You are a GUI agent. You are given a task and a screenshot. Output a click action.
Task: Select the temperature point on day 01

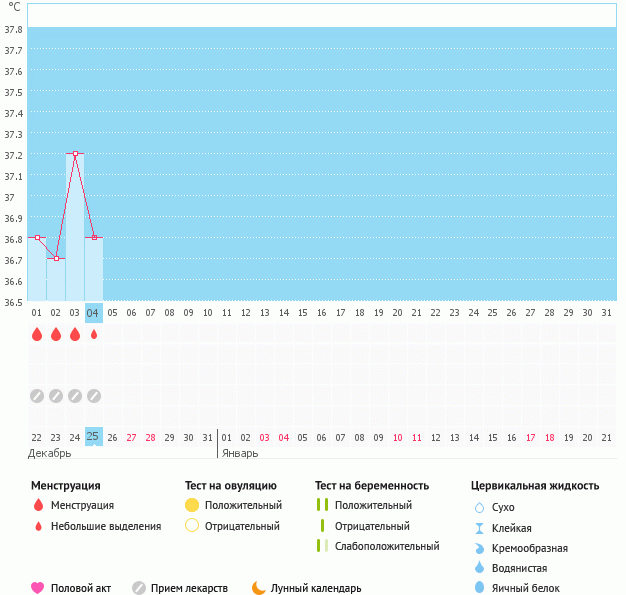tap(37, 237)
